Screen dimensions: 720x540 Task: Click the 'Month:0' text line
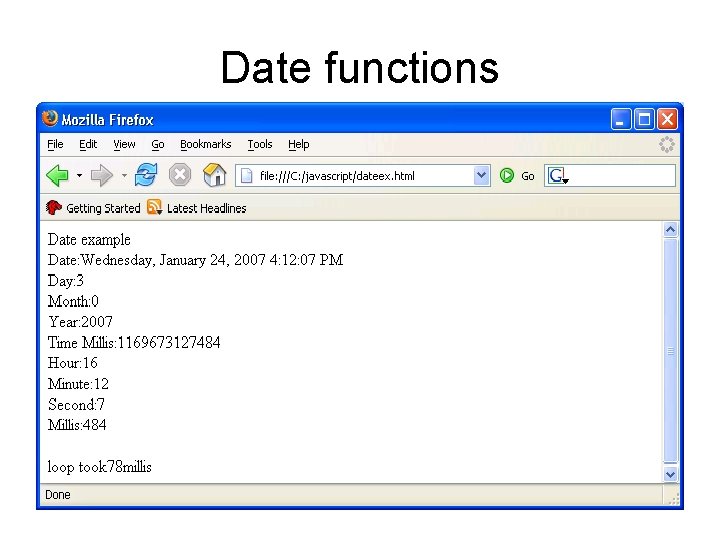coord(73,301)
